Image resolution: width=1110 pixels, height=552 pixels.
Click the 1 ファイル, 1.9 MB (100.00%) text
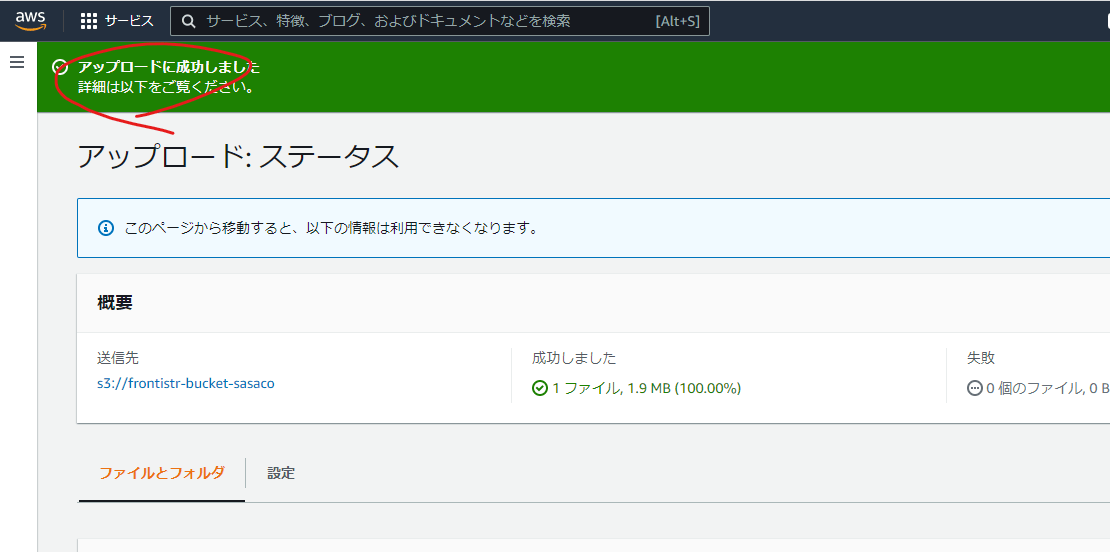(646, 388)
